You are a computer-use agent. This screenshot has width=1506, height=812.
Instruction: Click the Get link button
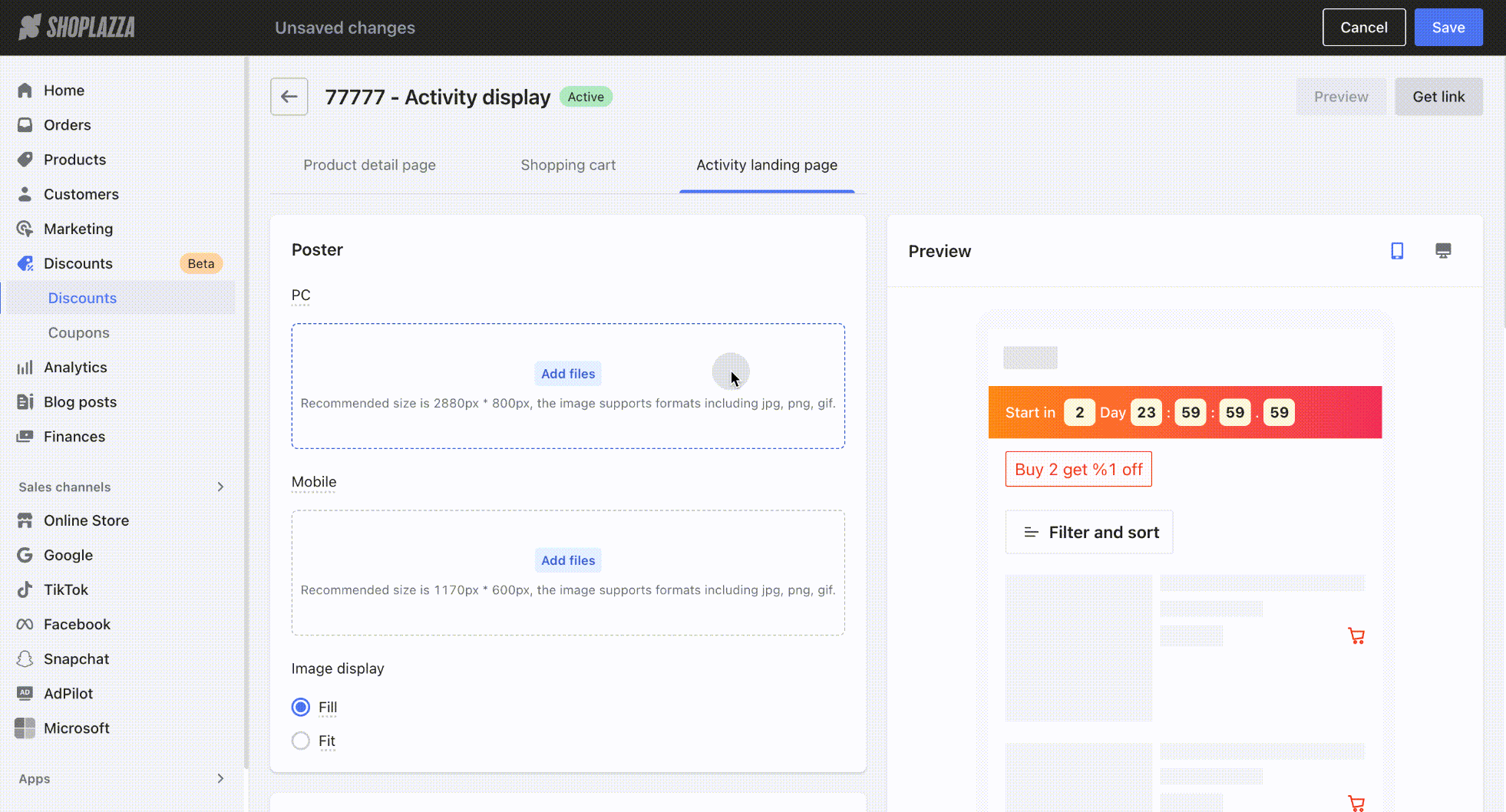(1438, 97)
